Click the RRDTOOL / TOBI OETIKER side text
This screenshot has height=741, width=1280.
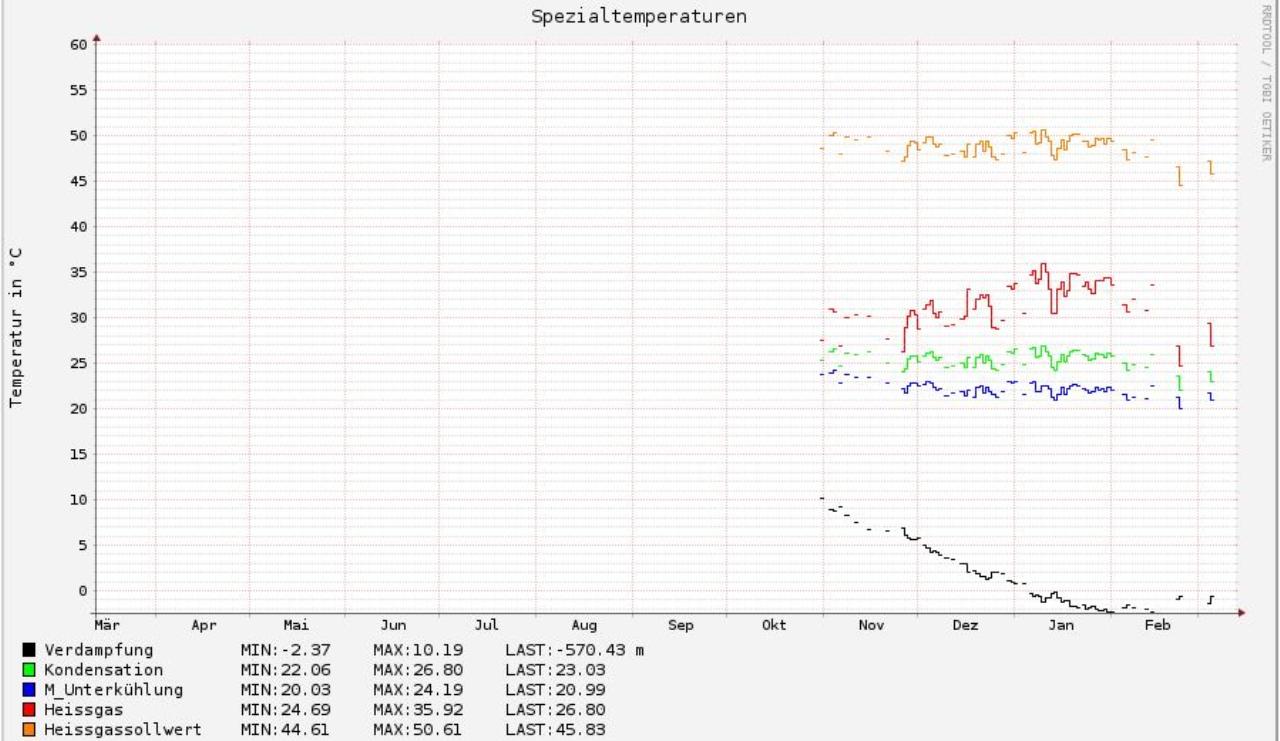[1268, 82]
